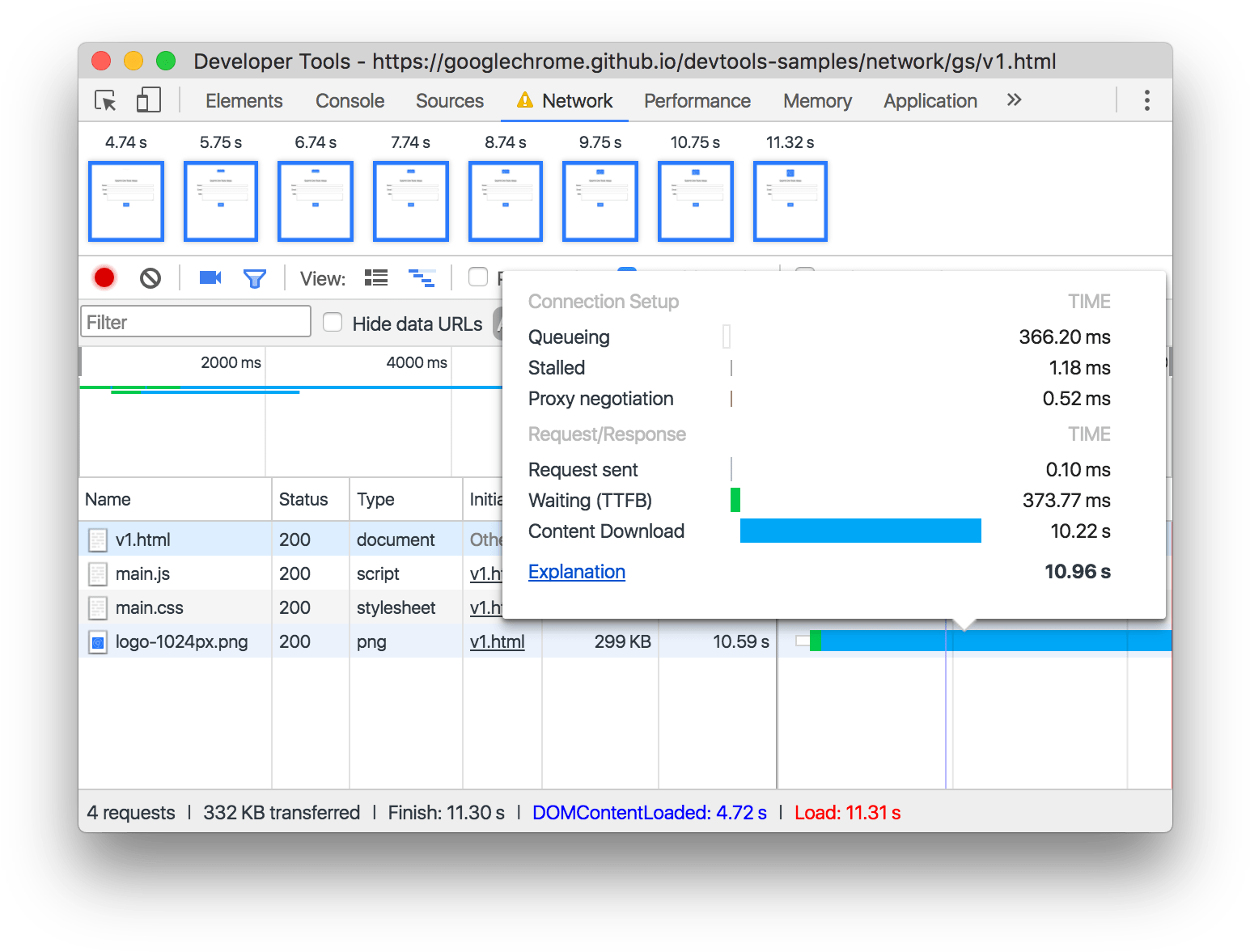Open the Performance tab
The height and width of the screenshot is (952, 1250).
click(697, 101)
